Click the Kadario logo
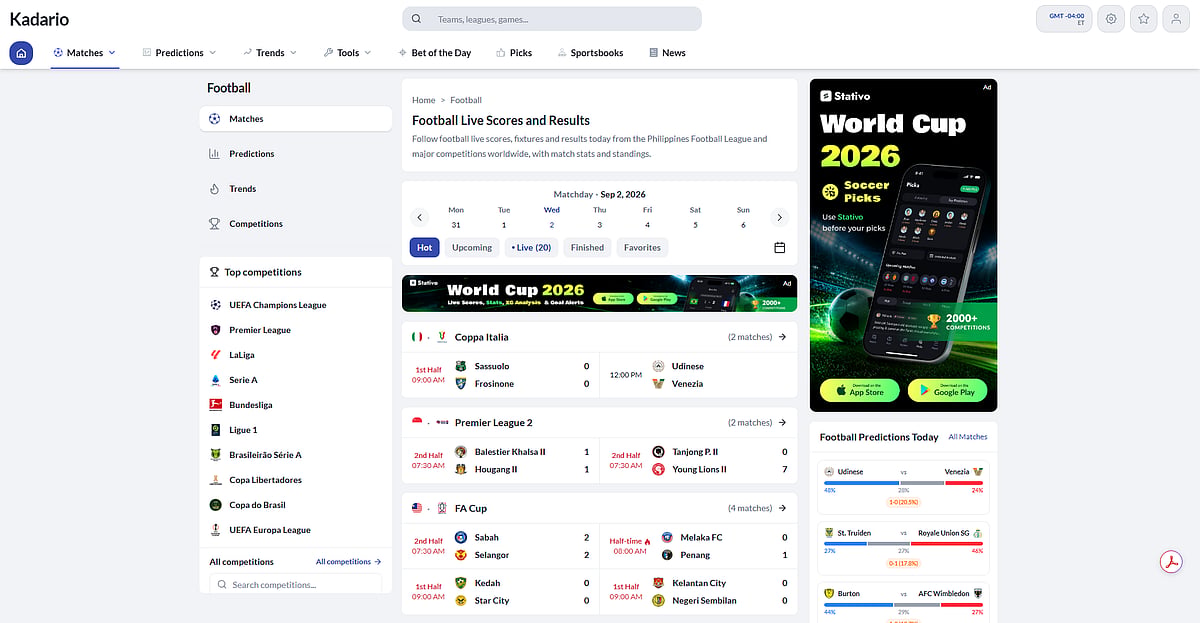Screen dimensions: 1200x623 pos(39,19)
